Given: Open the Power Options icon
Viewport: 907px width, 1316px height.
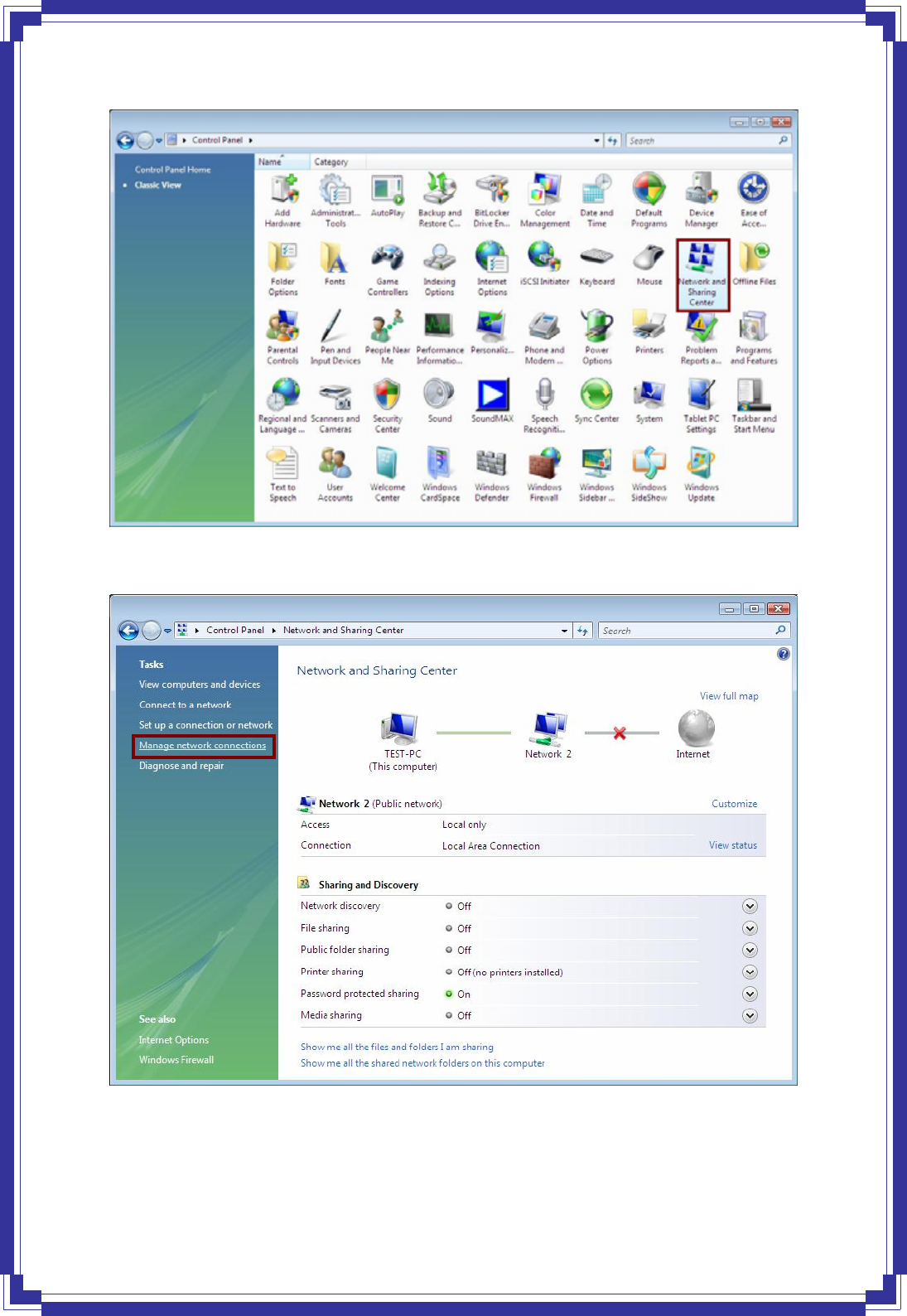Looking at the screenshot, I should pos(596,338).
